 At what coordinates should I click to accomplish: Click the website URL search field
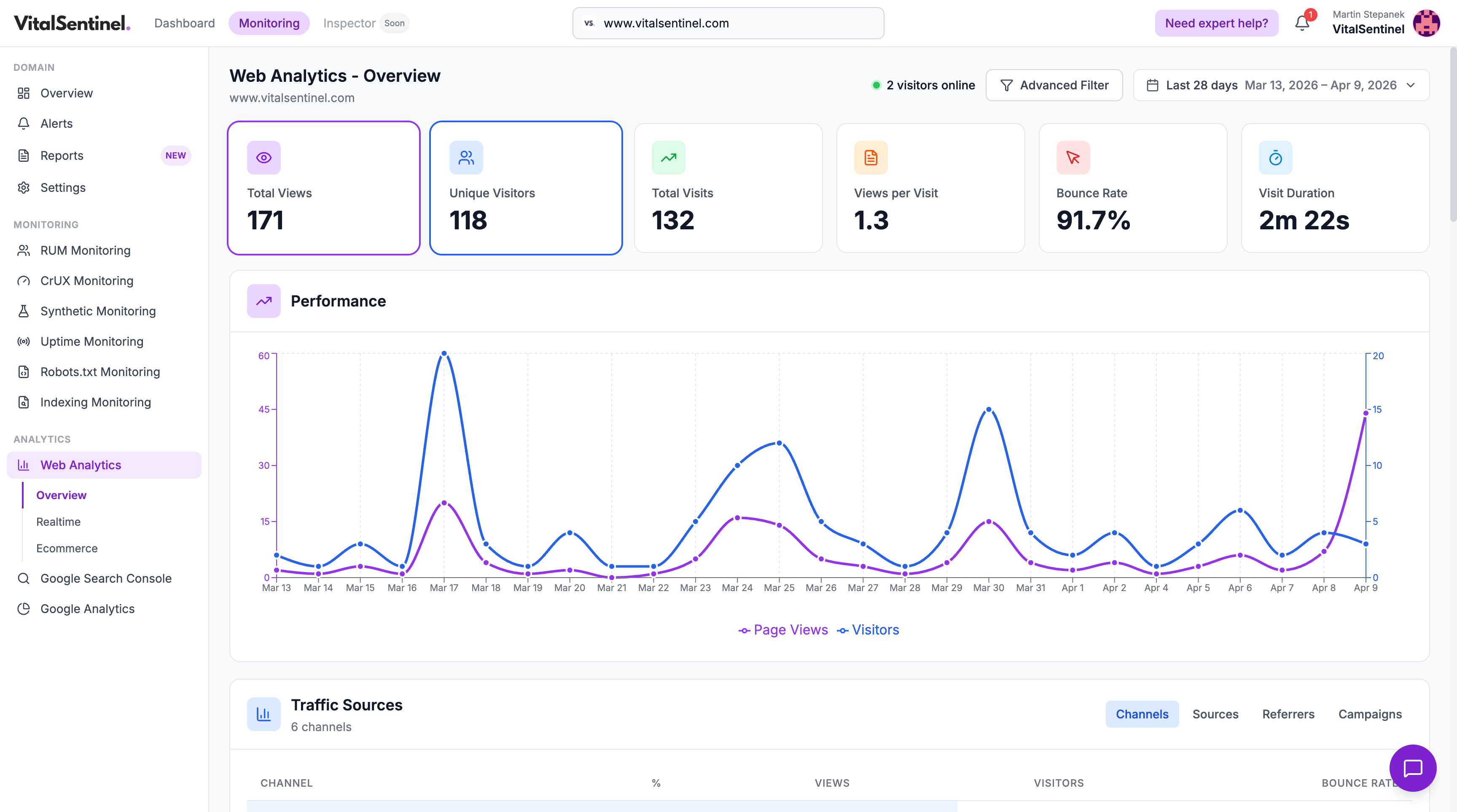coord(727,23)
